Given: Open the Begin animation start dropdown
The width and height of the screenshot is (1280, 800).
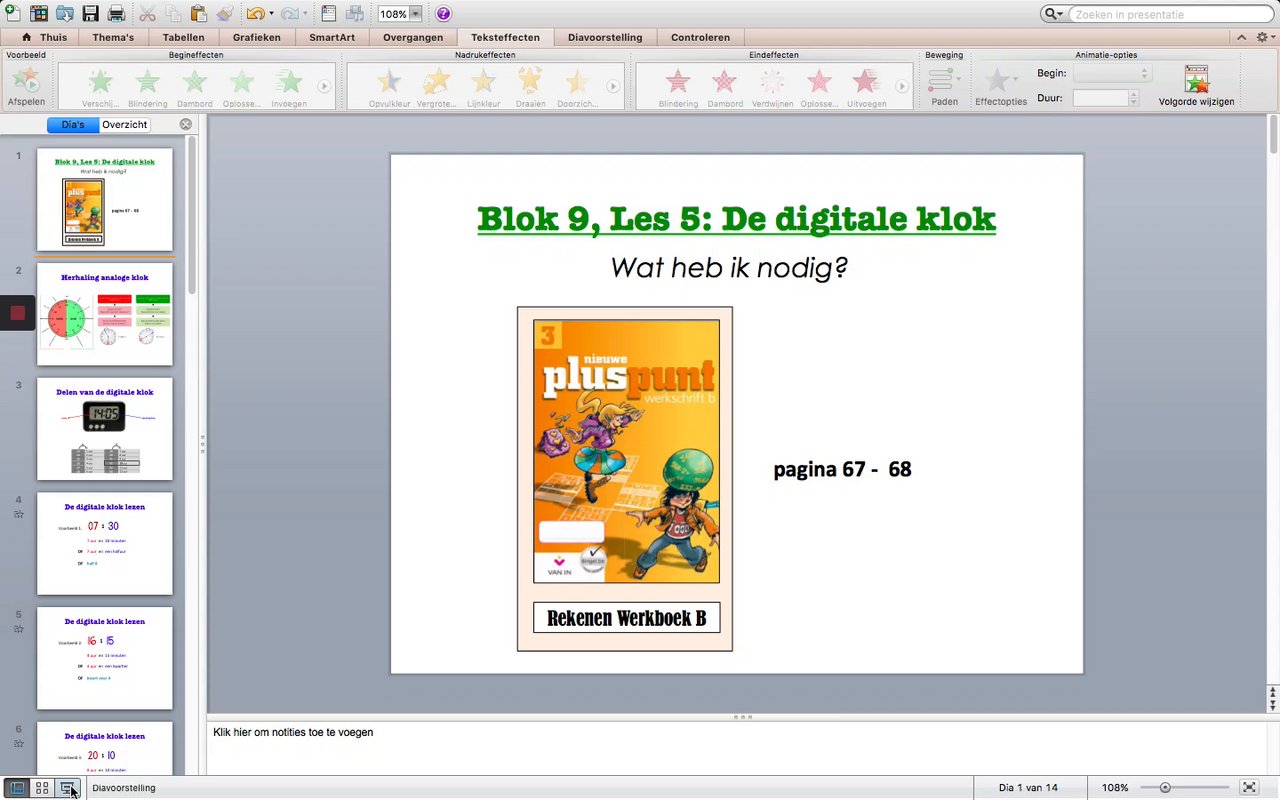Looking at the screenshot, I should pyautogui.click(x=1113, y=73).
